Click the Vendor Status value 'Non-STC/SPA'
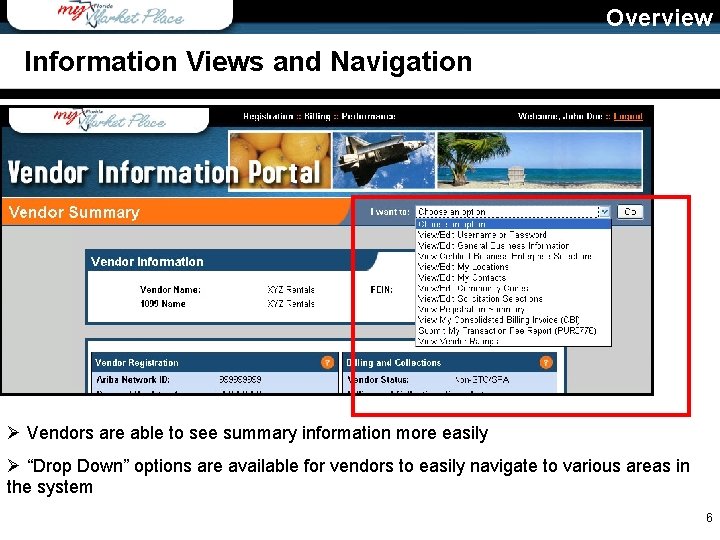Viewport: 720px width, 540px height. [481, 379]
